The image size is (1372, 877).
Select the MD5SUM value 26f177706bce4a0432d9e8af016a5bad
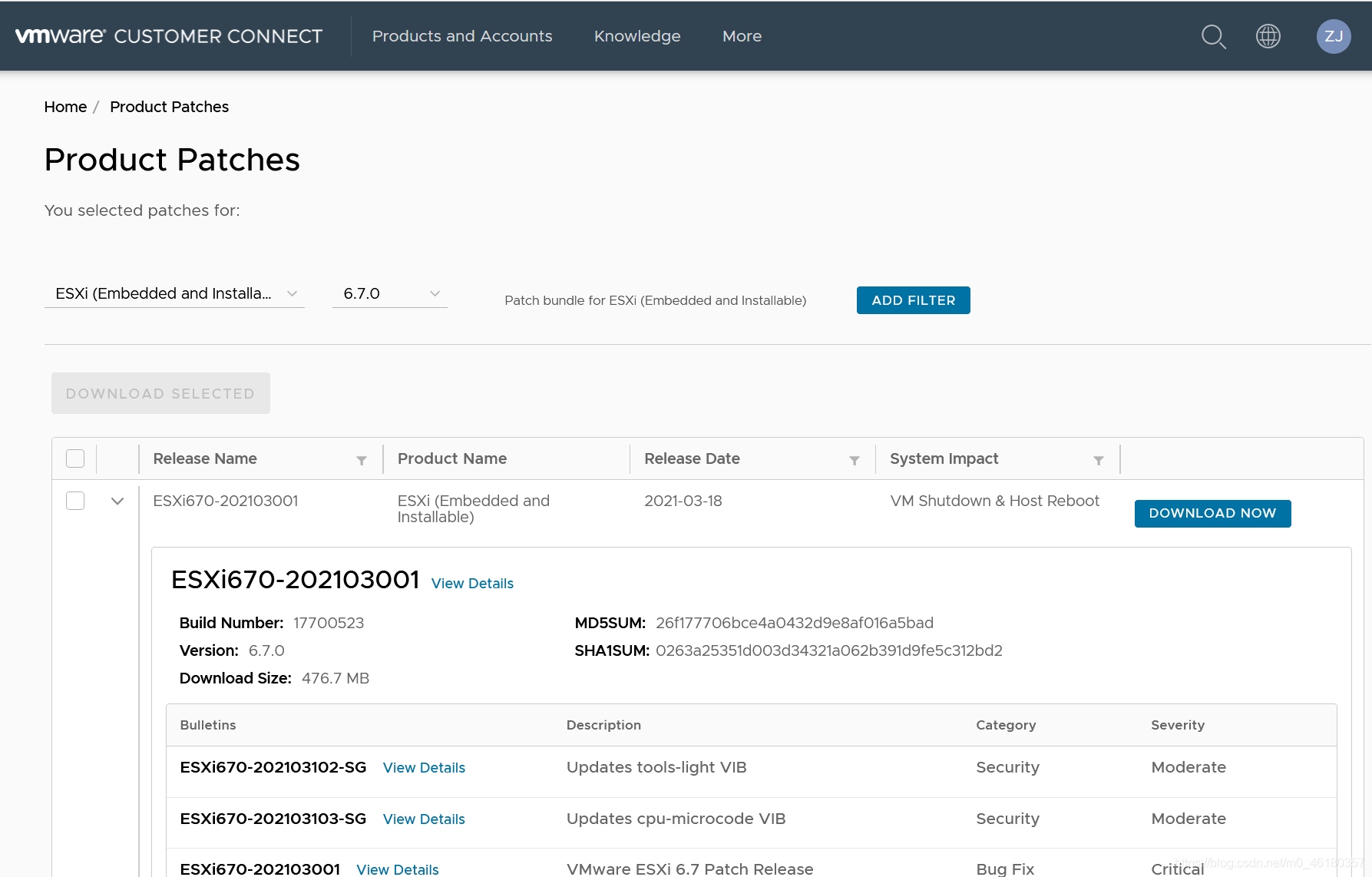tap(795, 623)
